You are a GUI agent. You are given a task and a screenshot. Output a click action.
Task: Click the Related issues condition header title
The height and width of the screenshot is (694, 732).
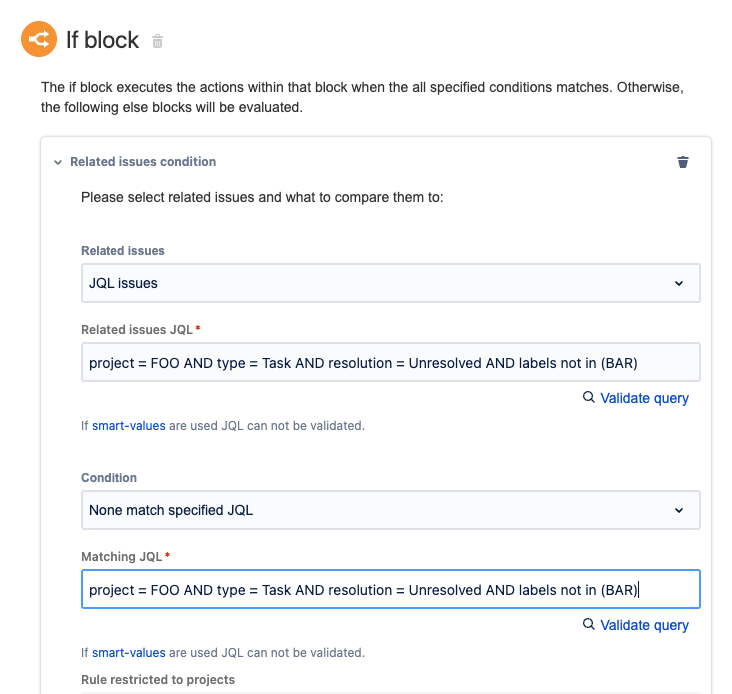(x=143, y=162)
